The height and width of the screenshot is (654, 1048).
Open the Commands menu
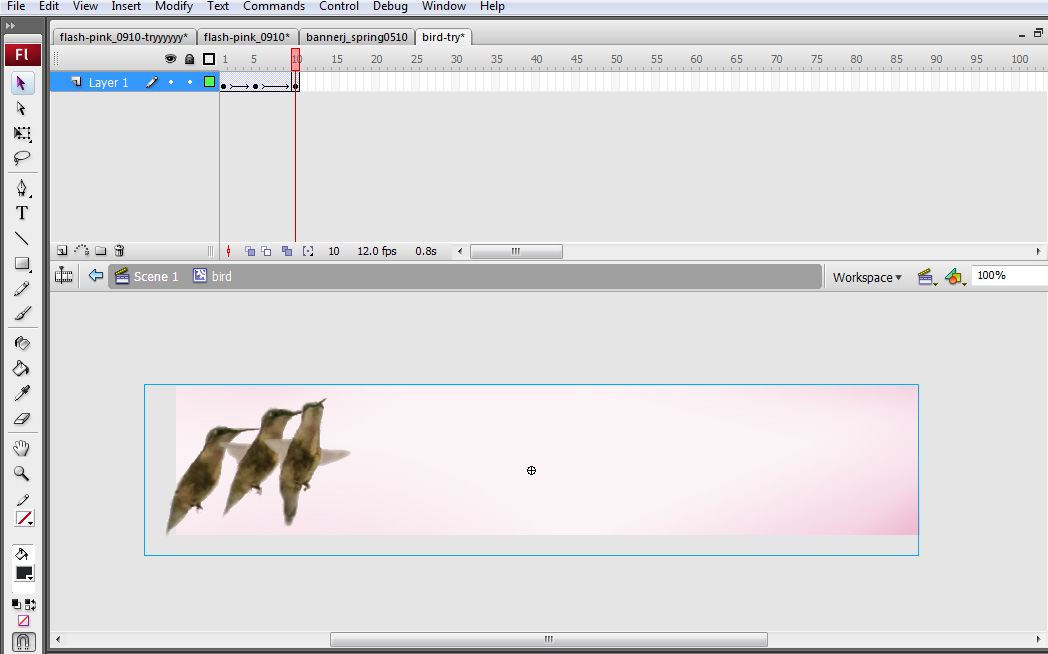click(x=274, y=6)
